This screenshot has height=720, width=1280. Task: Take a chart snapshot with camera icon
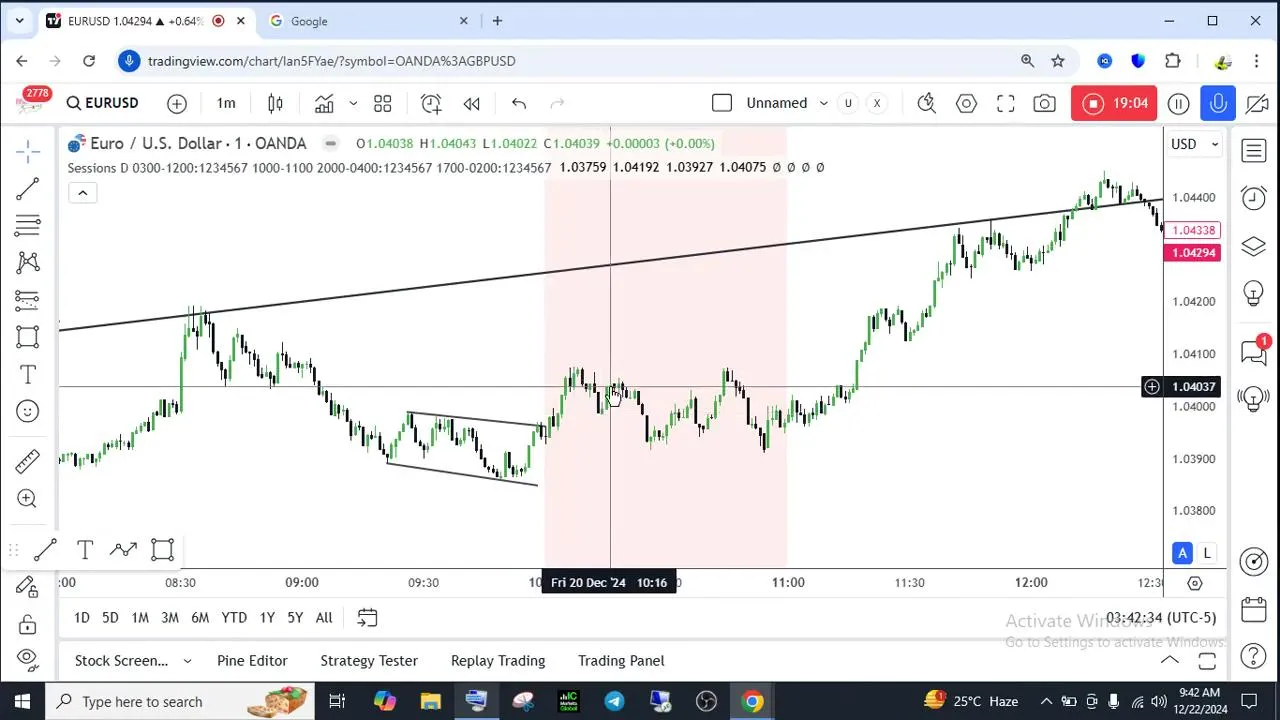[x=1045, y=103]
